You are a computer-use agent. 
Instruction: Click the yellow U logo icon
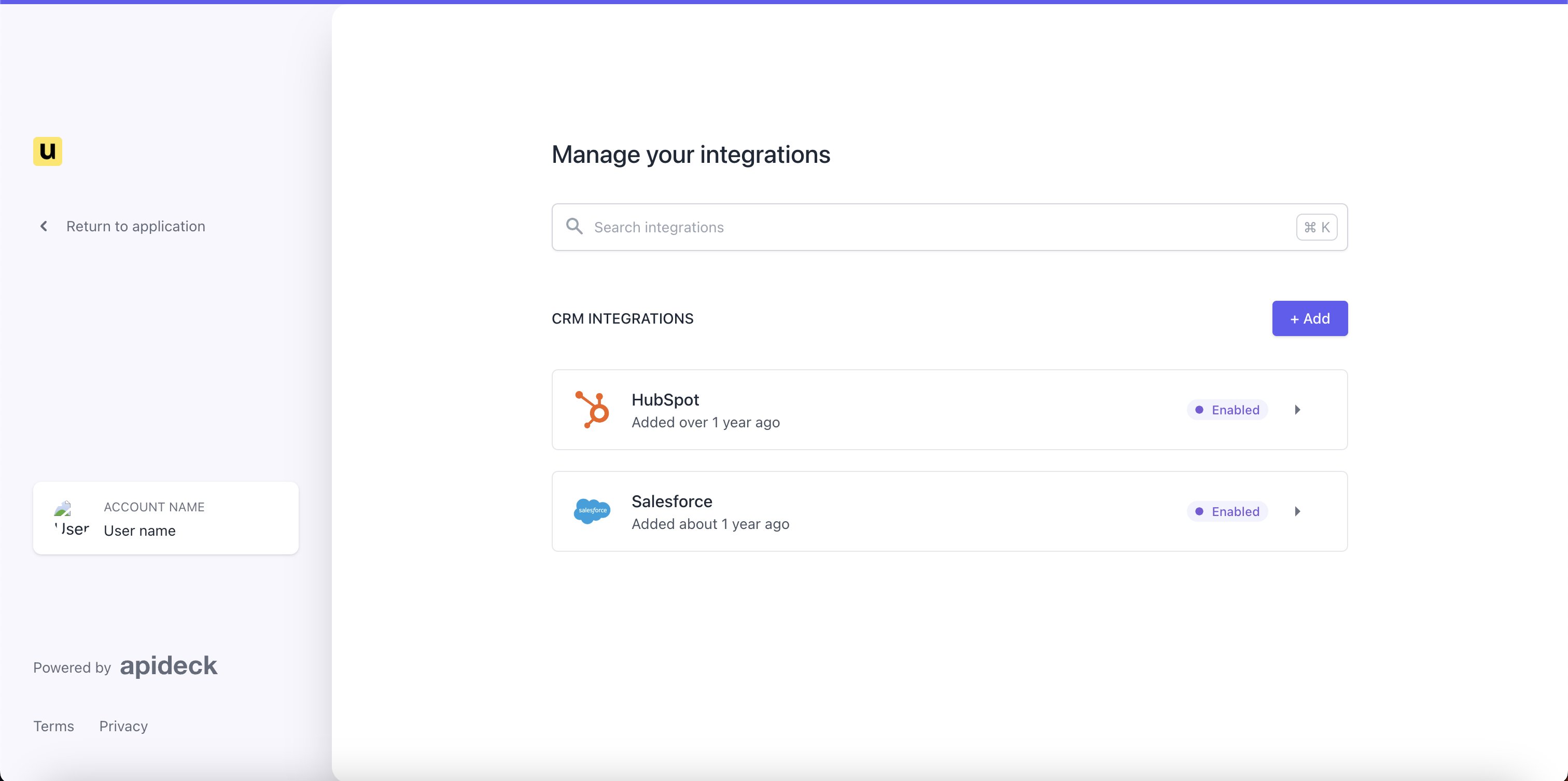click(x=48, y=151)
